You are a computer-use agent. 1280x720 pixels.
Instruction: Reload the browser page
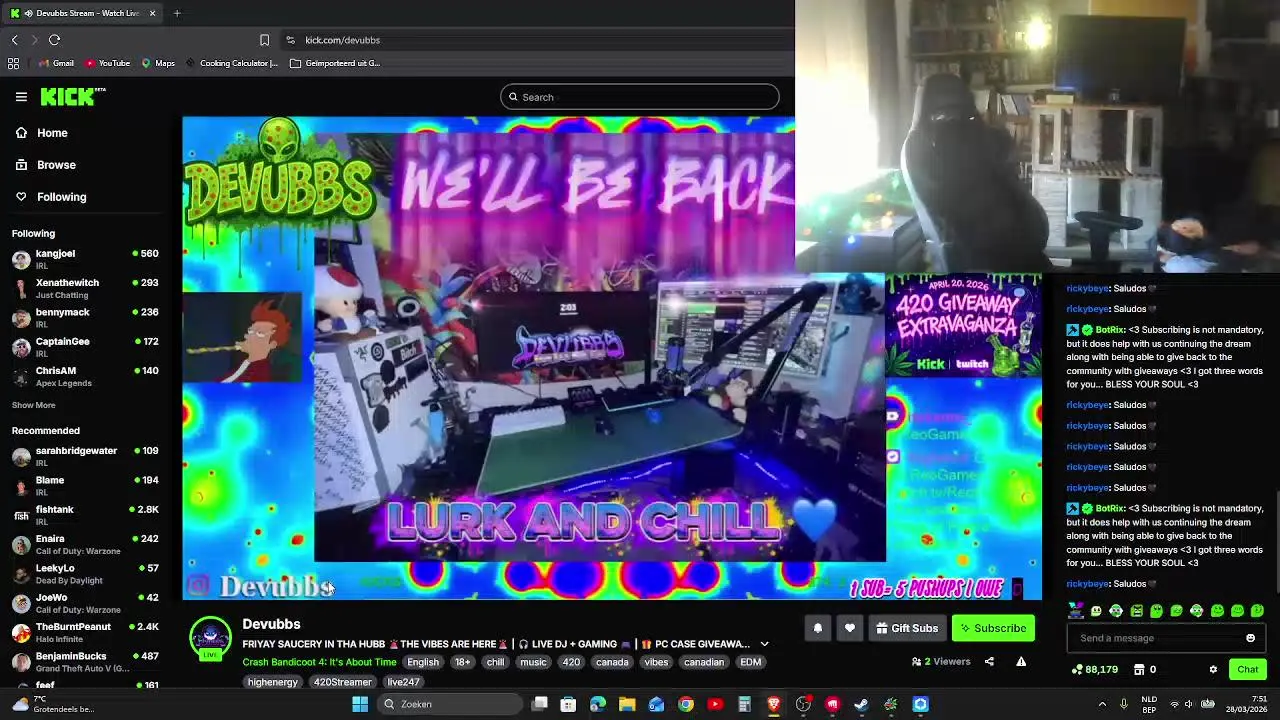(x=54, y=40)
